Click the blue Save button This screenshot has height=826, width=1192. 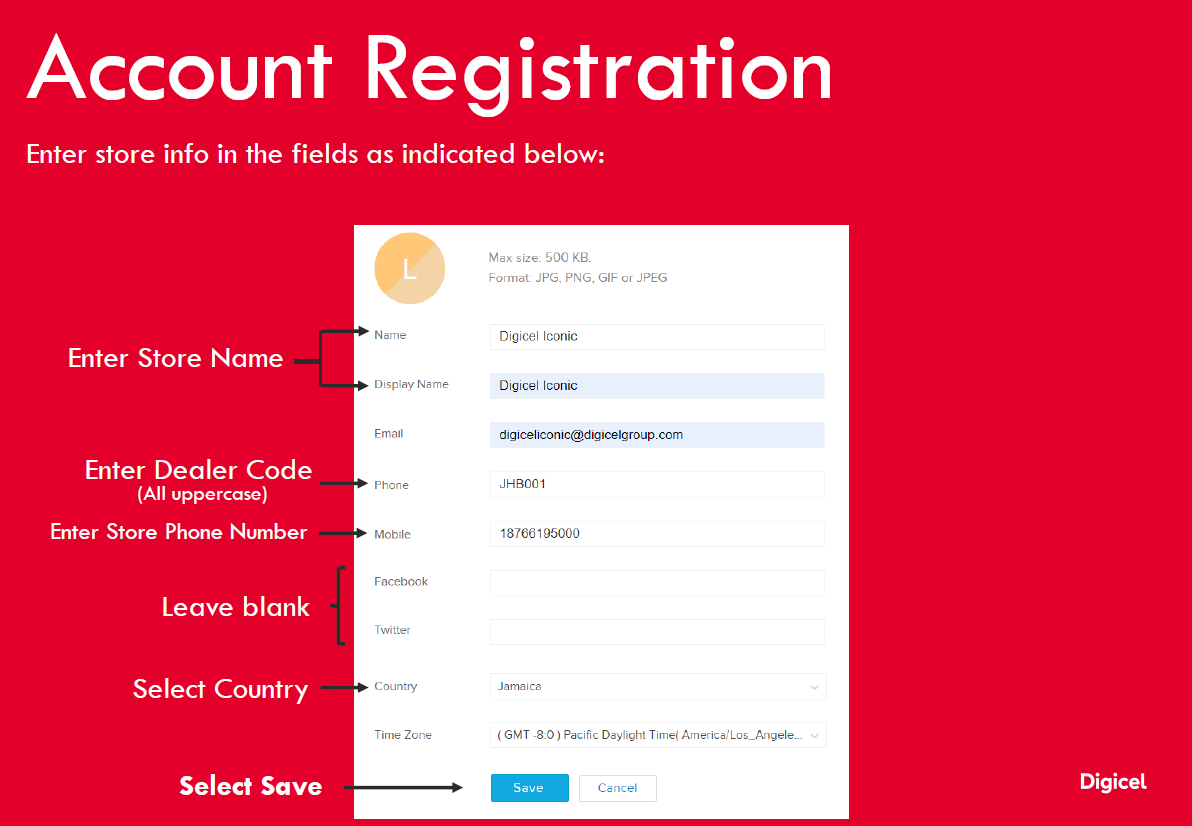pyautogui.click(x=529, y=788)
